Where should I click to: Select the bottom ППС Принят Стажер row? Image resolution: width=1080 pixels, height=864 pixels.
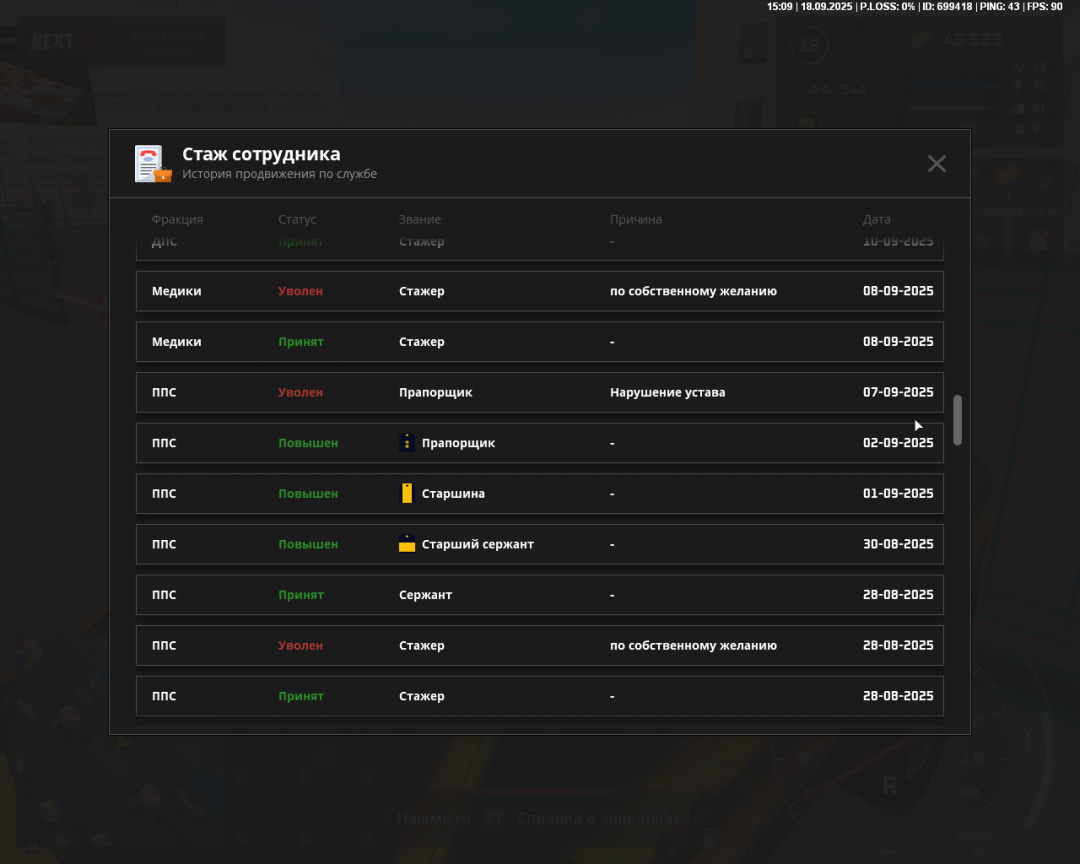pos(540,696)
